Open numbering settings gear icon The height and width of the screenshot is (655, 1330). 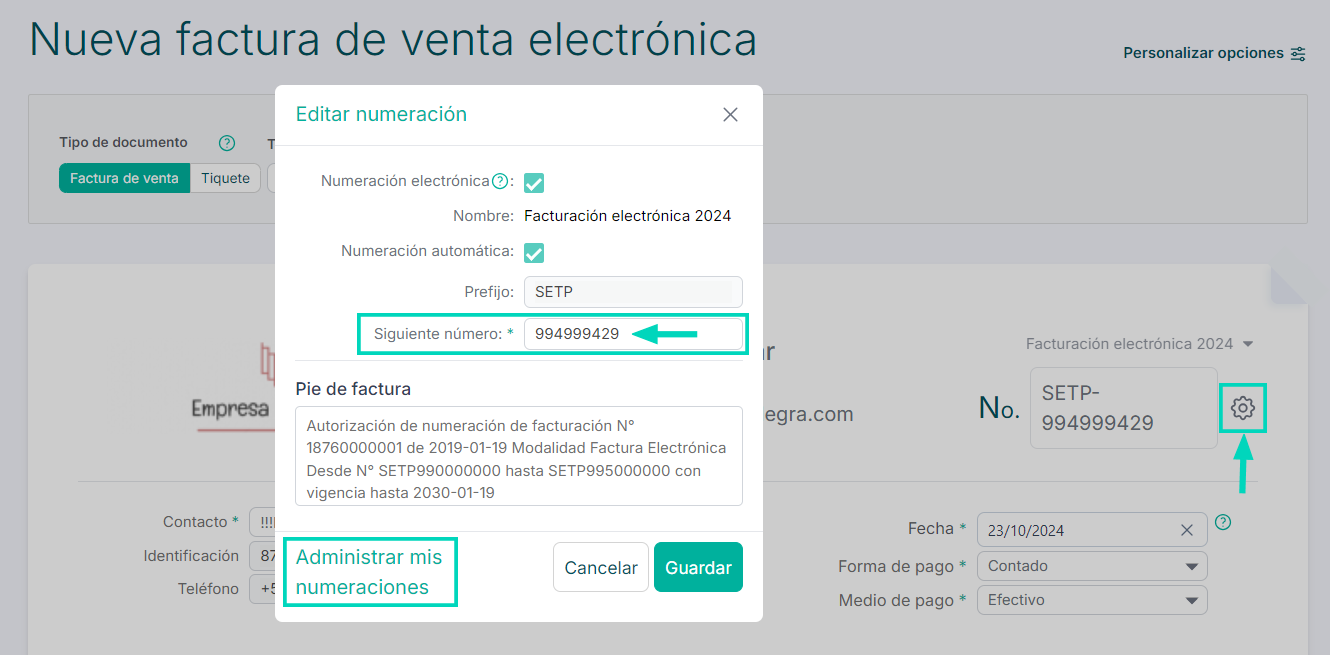point(1243,408)
